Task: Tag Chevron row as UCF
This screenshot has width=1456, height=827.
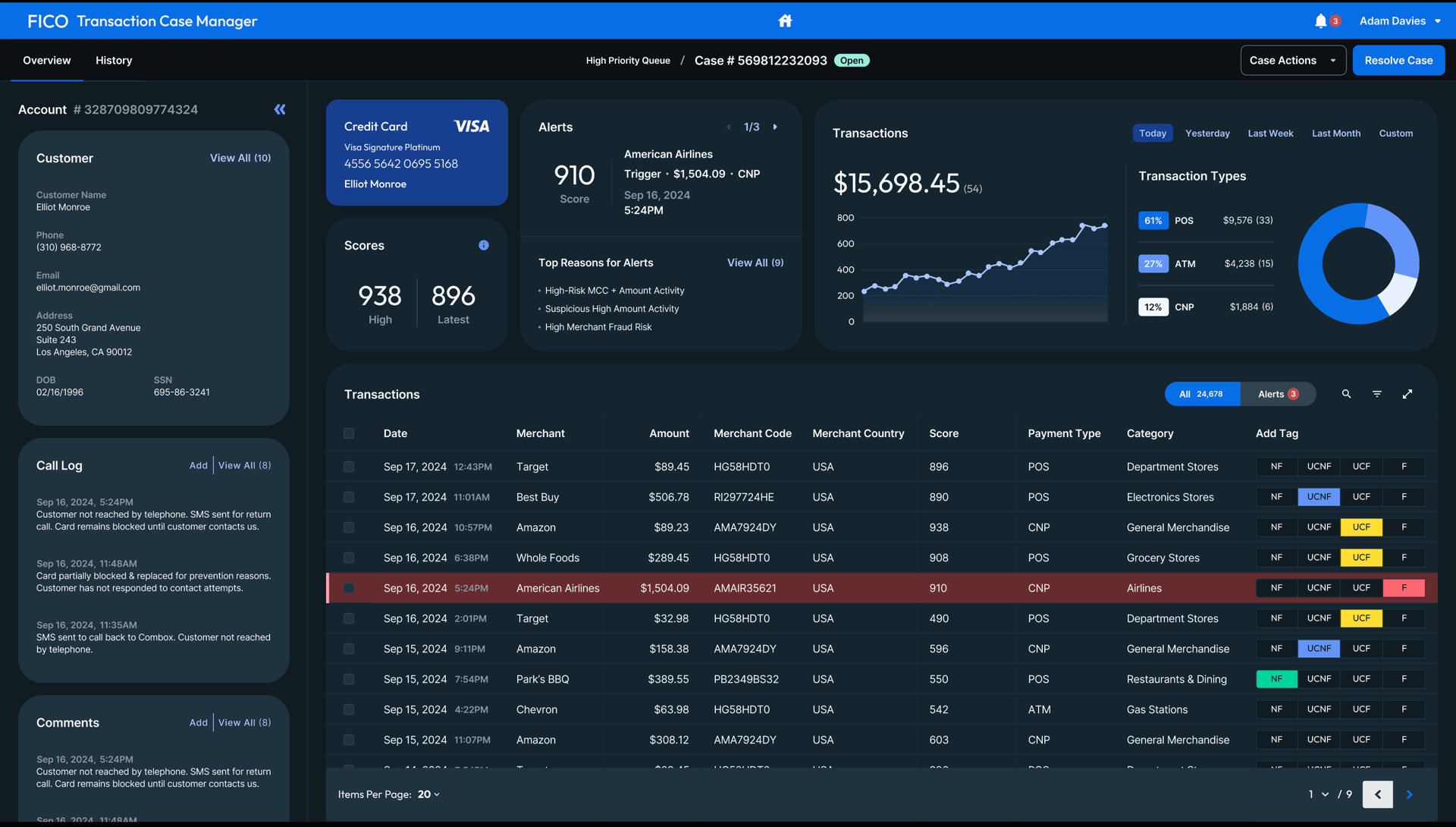Action: (1361, 709)
